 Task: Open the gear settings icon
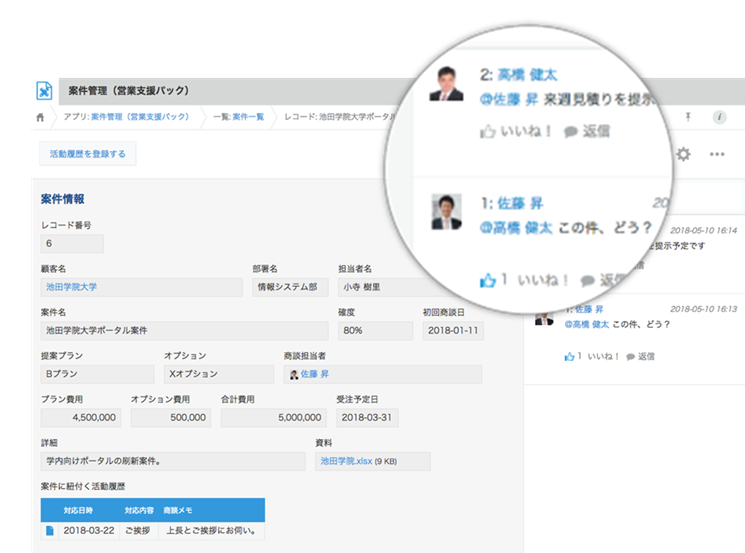click(683, 154)
